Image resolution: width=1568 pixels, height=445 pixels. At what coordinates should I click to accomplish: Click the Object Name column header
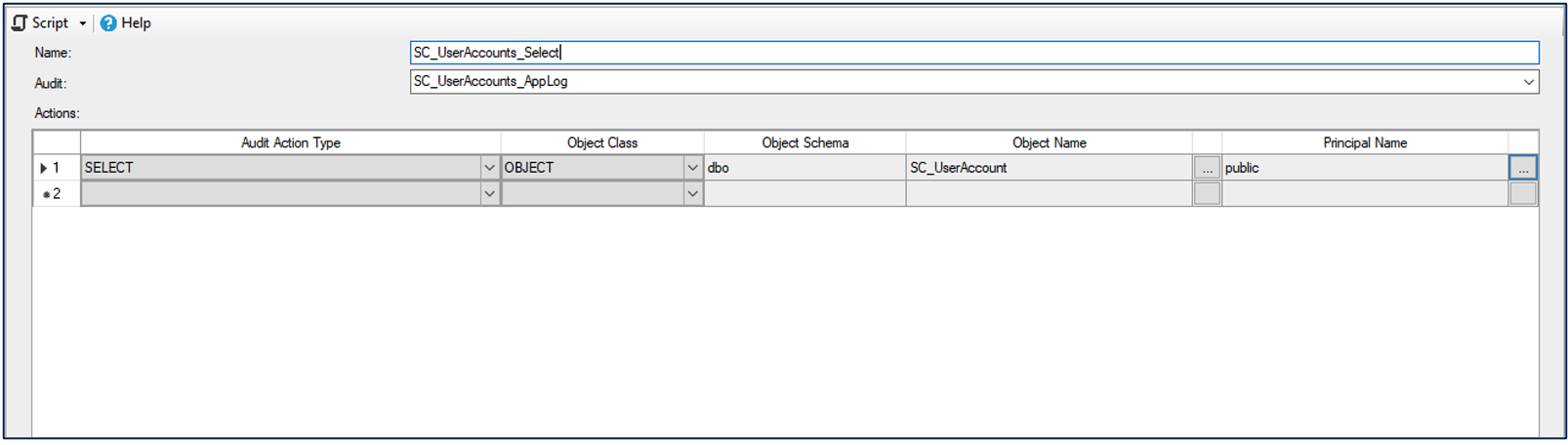[1049, 142]
